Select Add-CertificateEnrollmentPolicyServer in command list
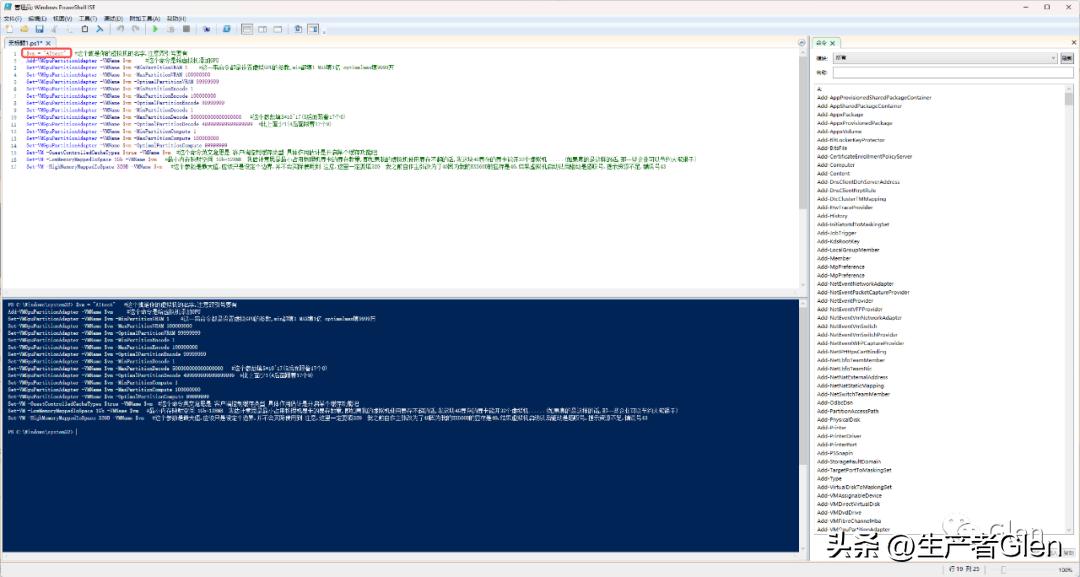Viewport: 1080px width, 577px height. 864,156
